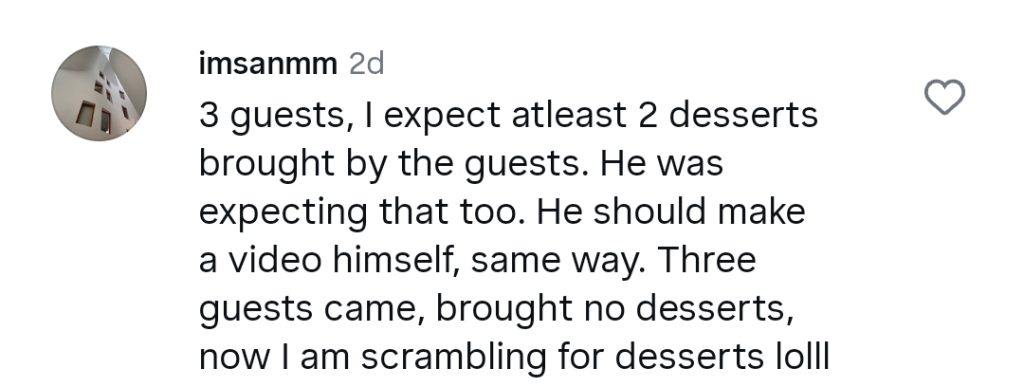The height and width of the screenshot is (387, 1024).
Task: Click the comment line starting '3 guests, I expect'
Action: pos(508,116)
